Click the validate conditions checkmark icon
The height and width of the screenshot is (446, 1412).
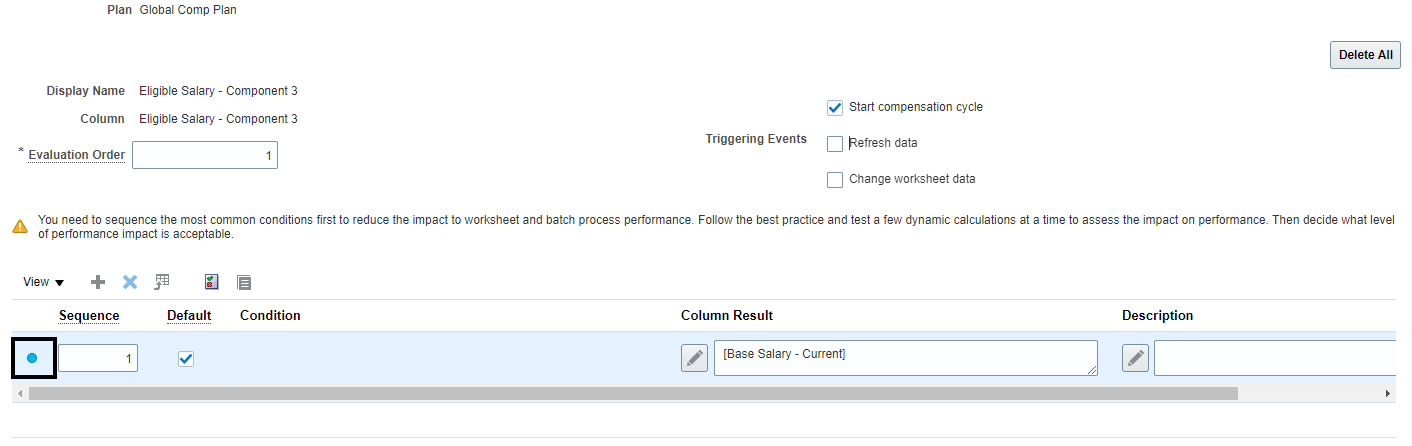[211, 282]
